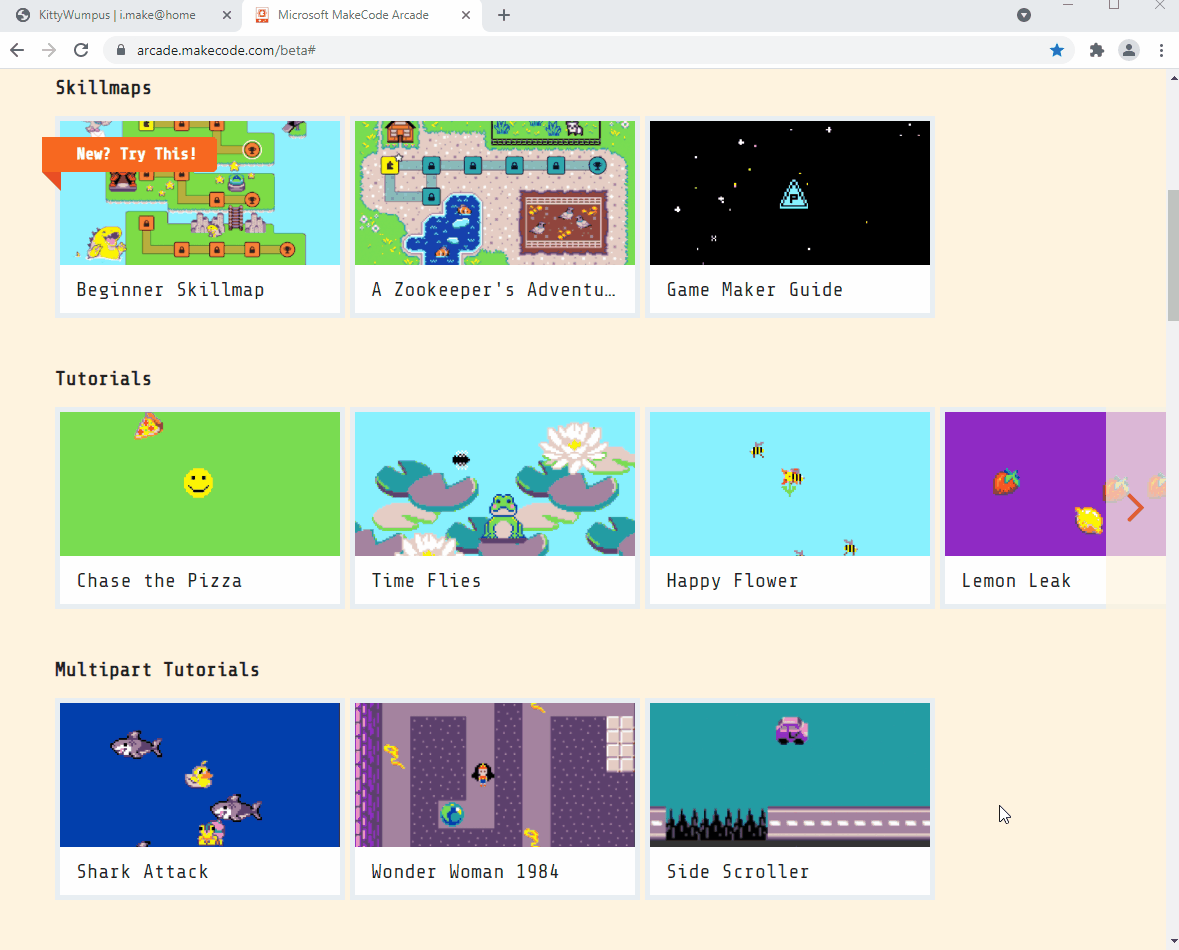Reload the MakeCode Arcade page

[x=81, y=49]
